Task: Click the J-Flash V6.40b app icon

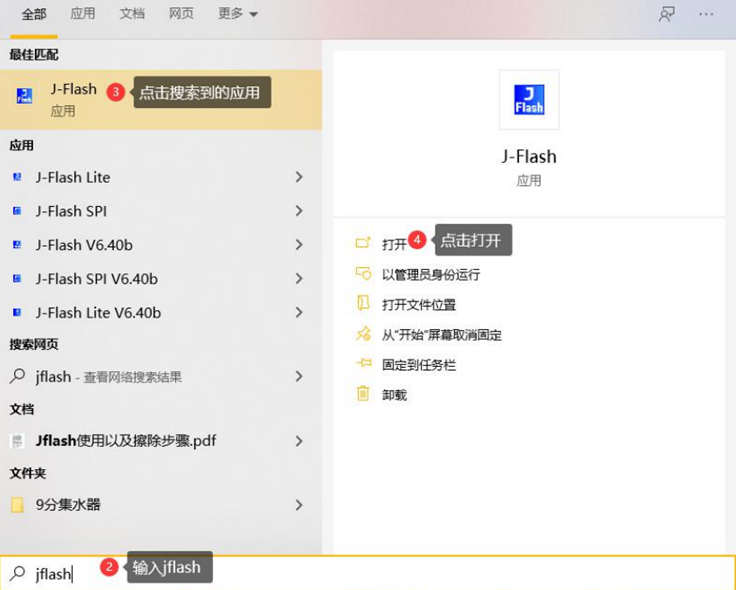Action: point(17,245)
